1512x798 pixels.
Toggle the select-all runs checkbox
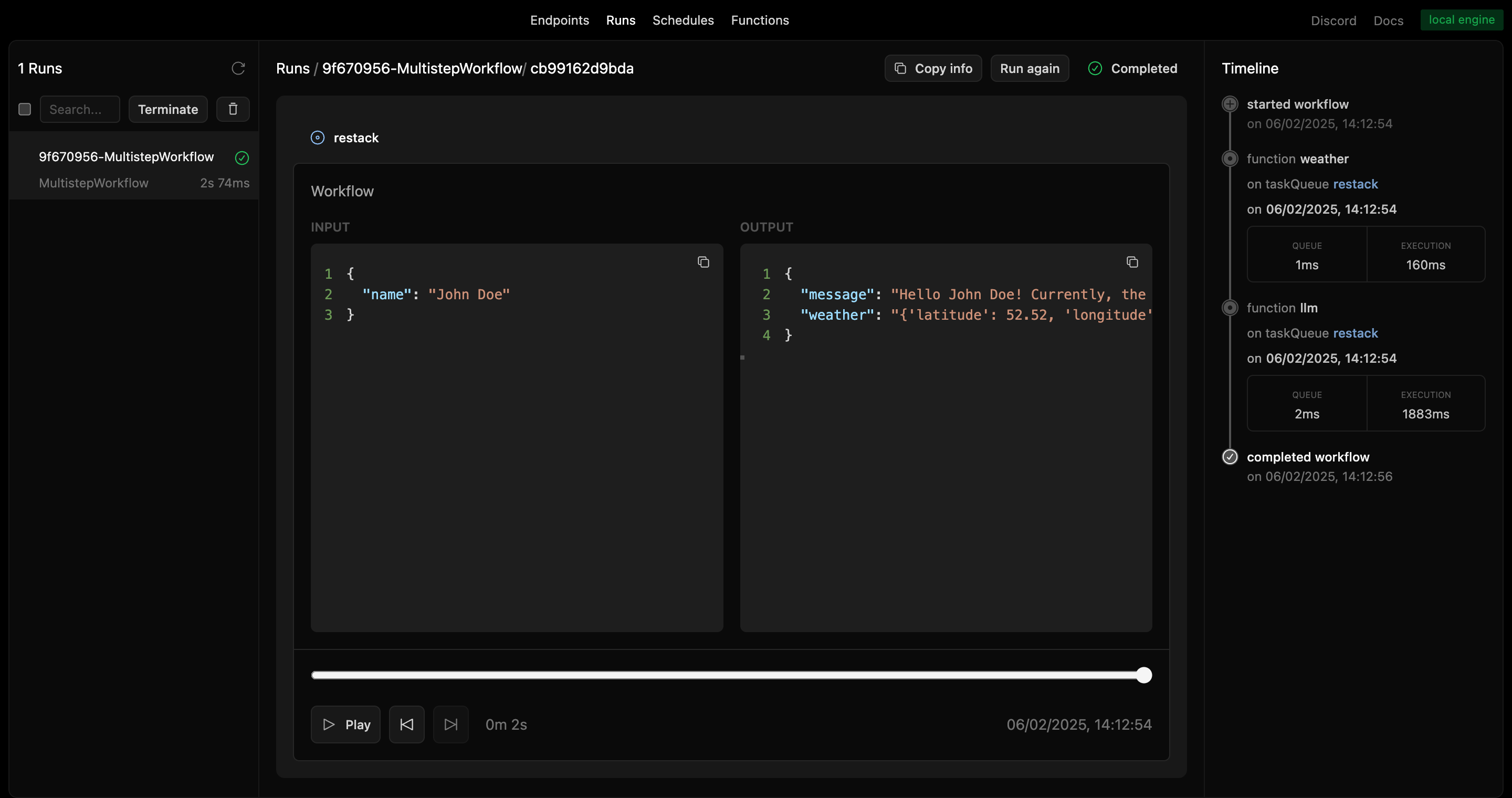(x=24, y=109)
